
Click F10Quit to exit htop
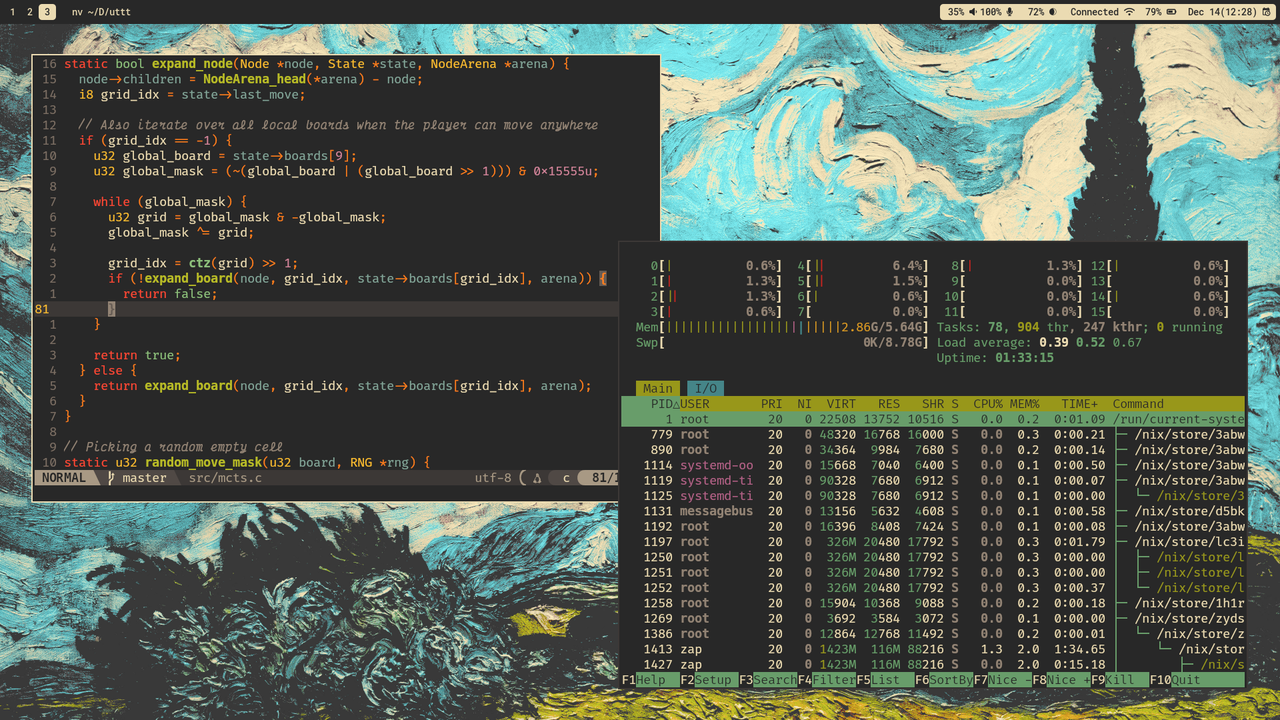(1175, 679)
